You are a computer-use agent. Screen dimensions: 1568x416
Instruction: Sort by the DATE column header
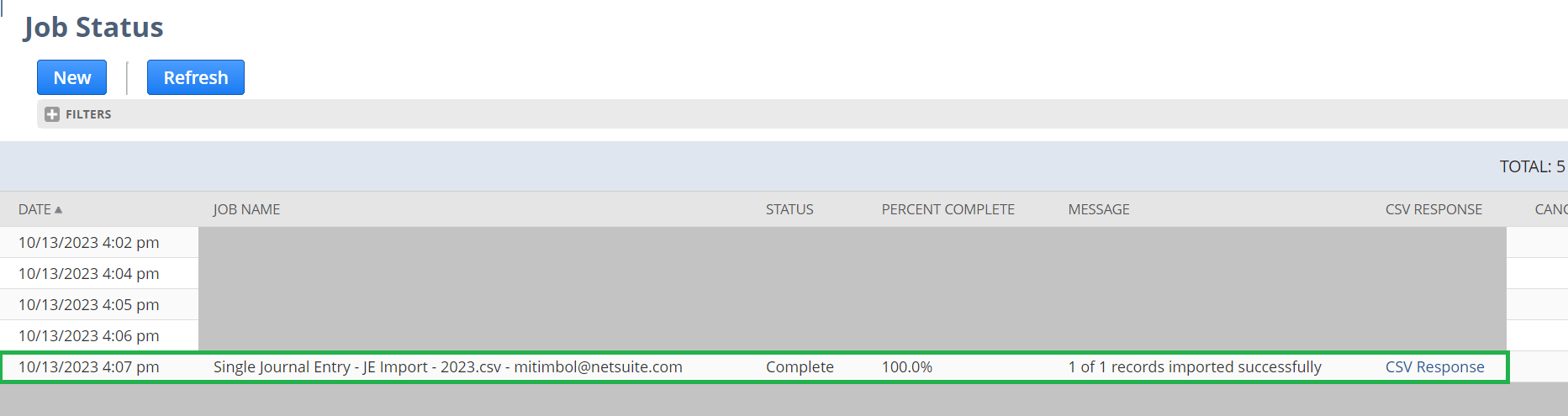click(x=34, y=209)
